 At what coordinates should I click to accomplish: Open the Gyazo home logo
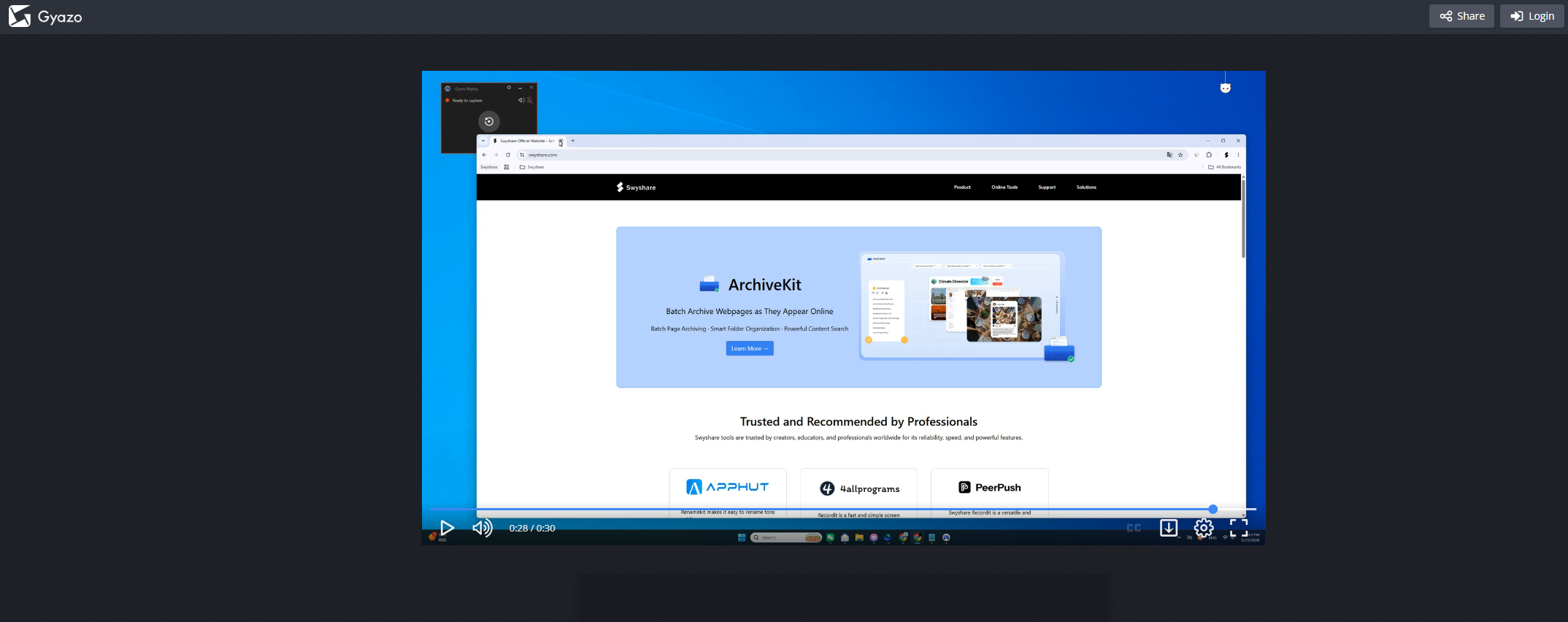click(45, 16)
